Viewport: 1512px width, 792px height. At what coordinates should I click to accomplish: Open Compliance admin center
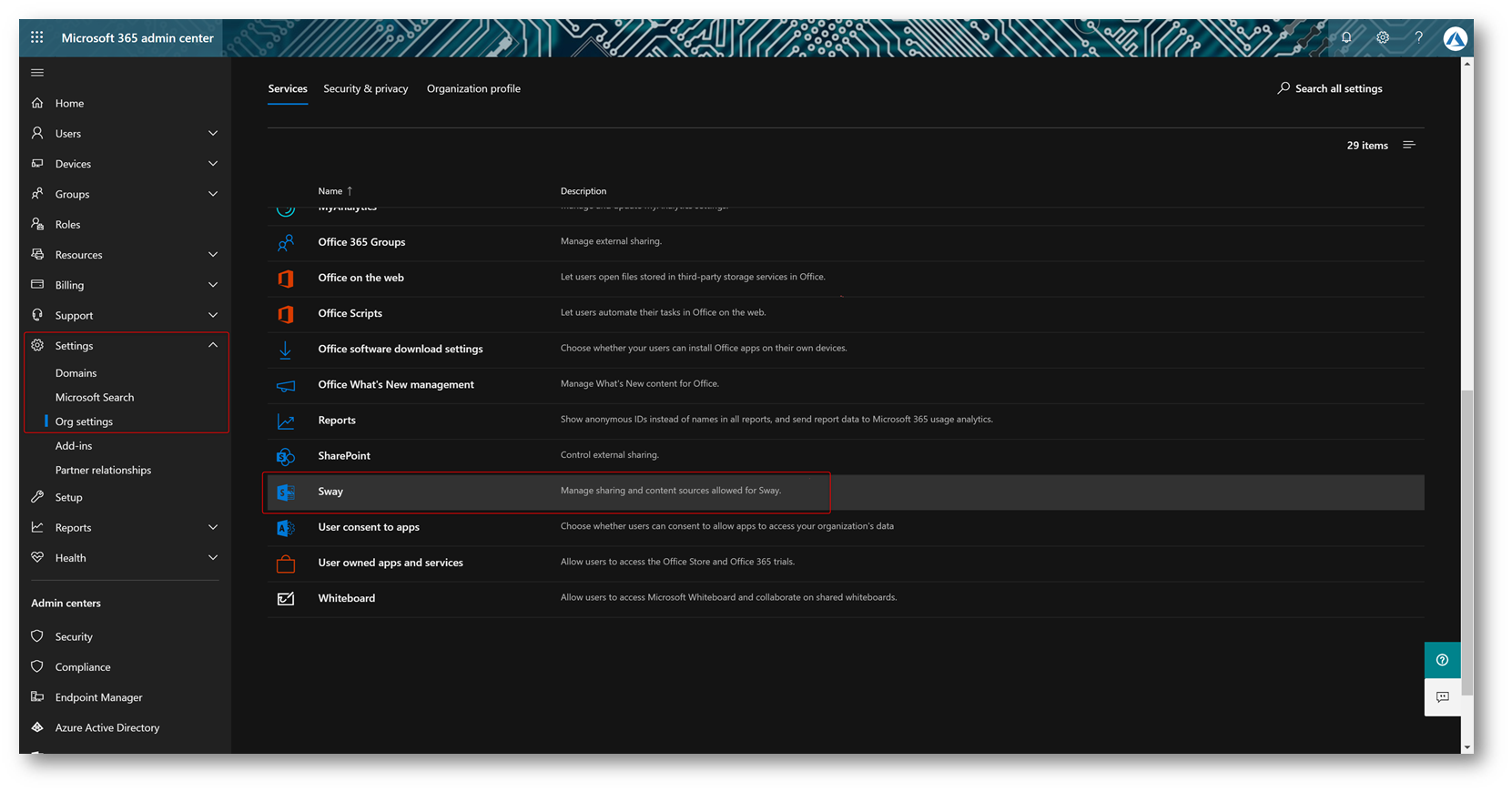(83, 667)
